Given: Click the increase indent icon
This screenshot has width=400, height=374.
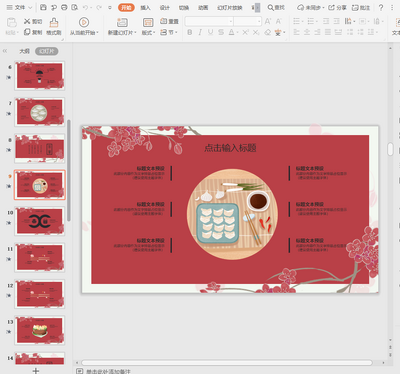Looking at the screenshot, I should point(337,21).
